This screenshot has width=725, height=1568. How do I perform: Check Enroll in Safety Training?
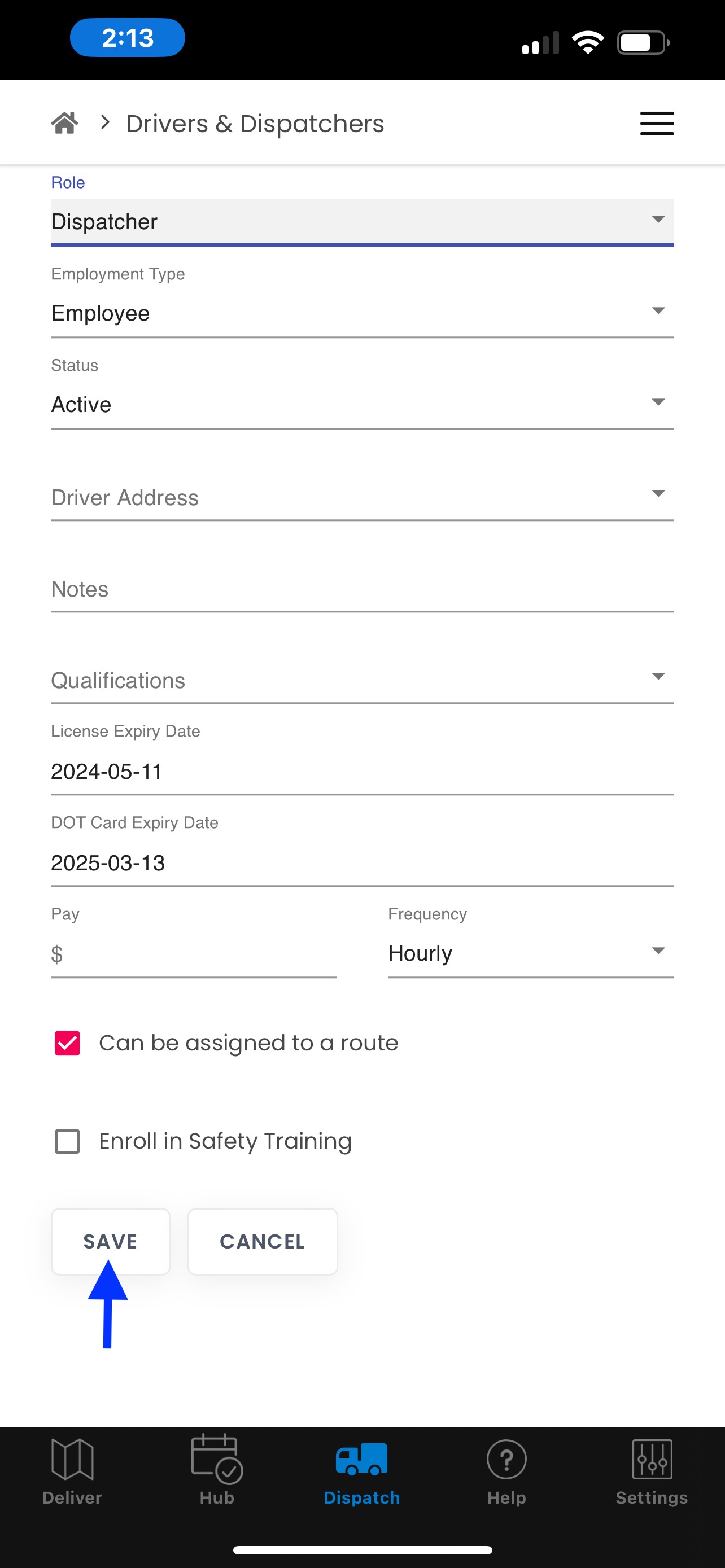pos(68,1141)
